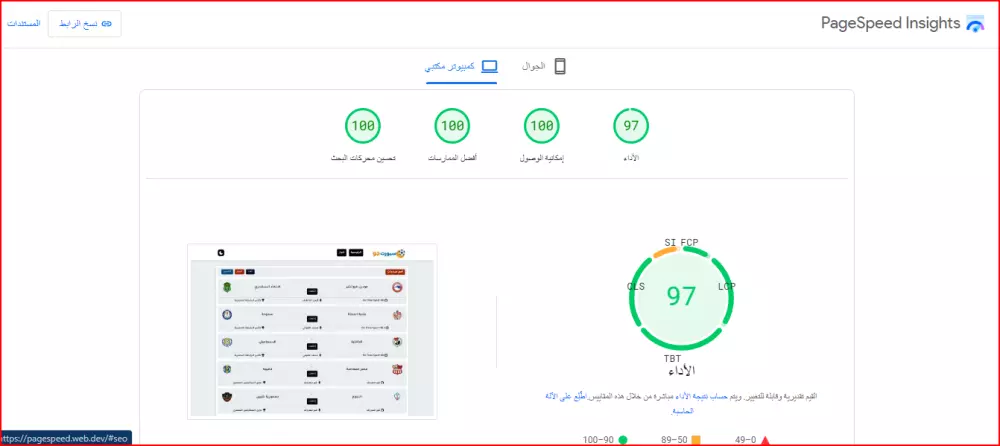The width and height of the screenshot is (1000, 446).
Task: Click the green circle 90–100 legend icon
Action: pyautogui.click(x=622, y=440)
